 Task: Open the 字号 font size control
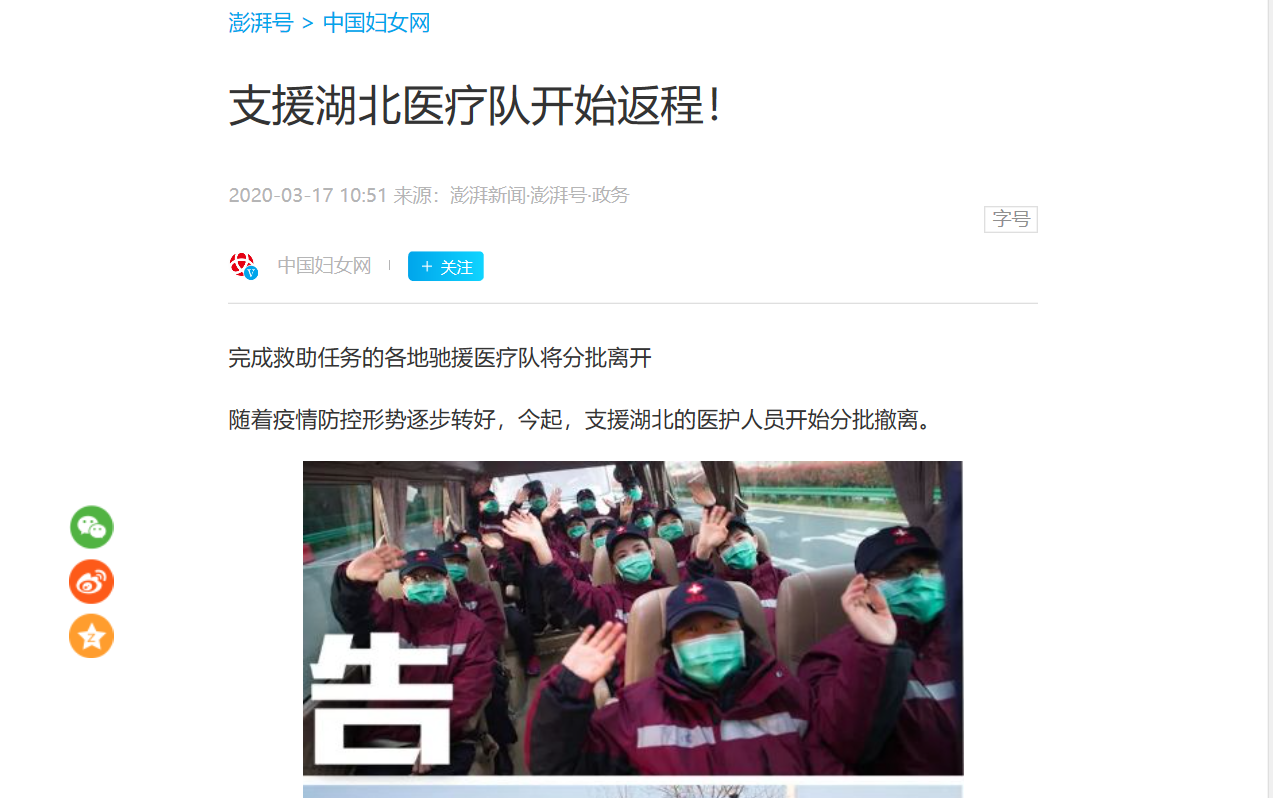tap(1011, 219)
